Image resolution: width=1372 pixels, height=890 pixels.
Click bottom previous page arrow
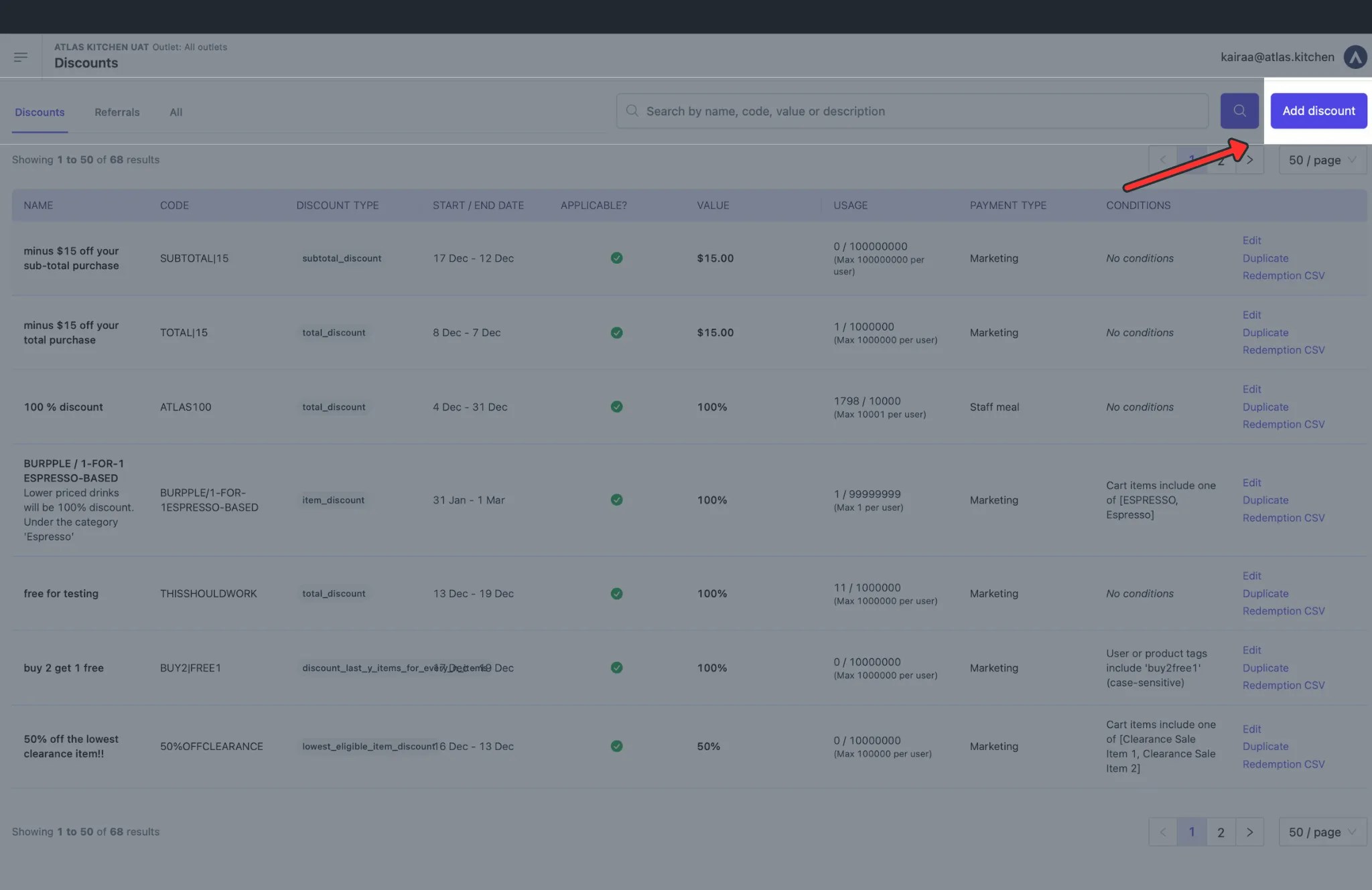tap(1163, 832)
